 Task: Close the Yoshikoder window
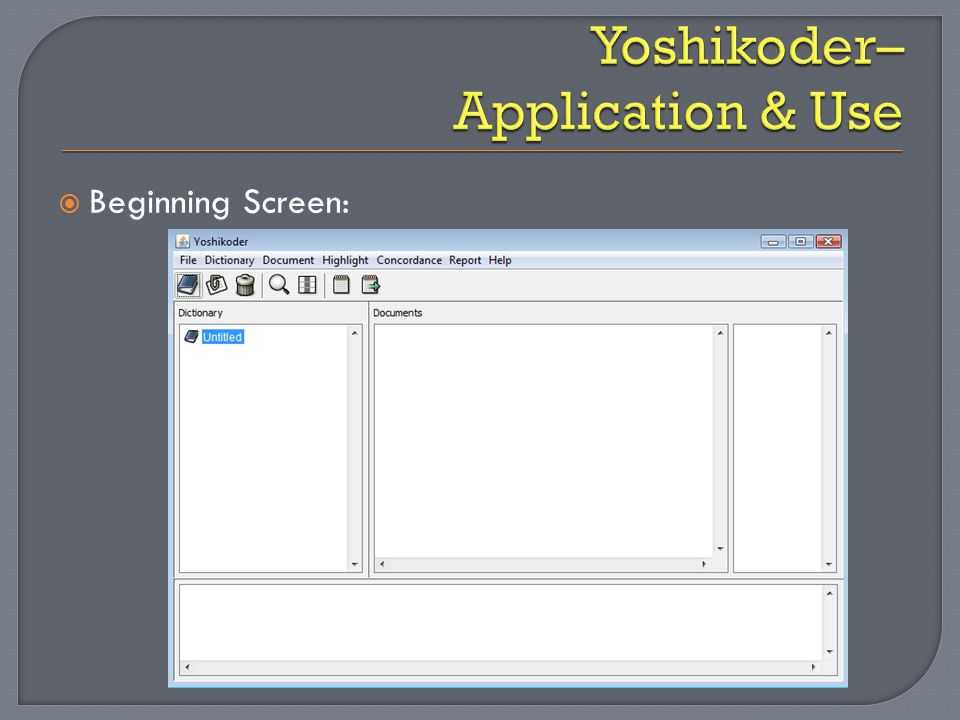point(828,242)
